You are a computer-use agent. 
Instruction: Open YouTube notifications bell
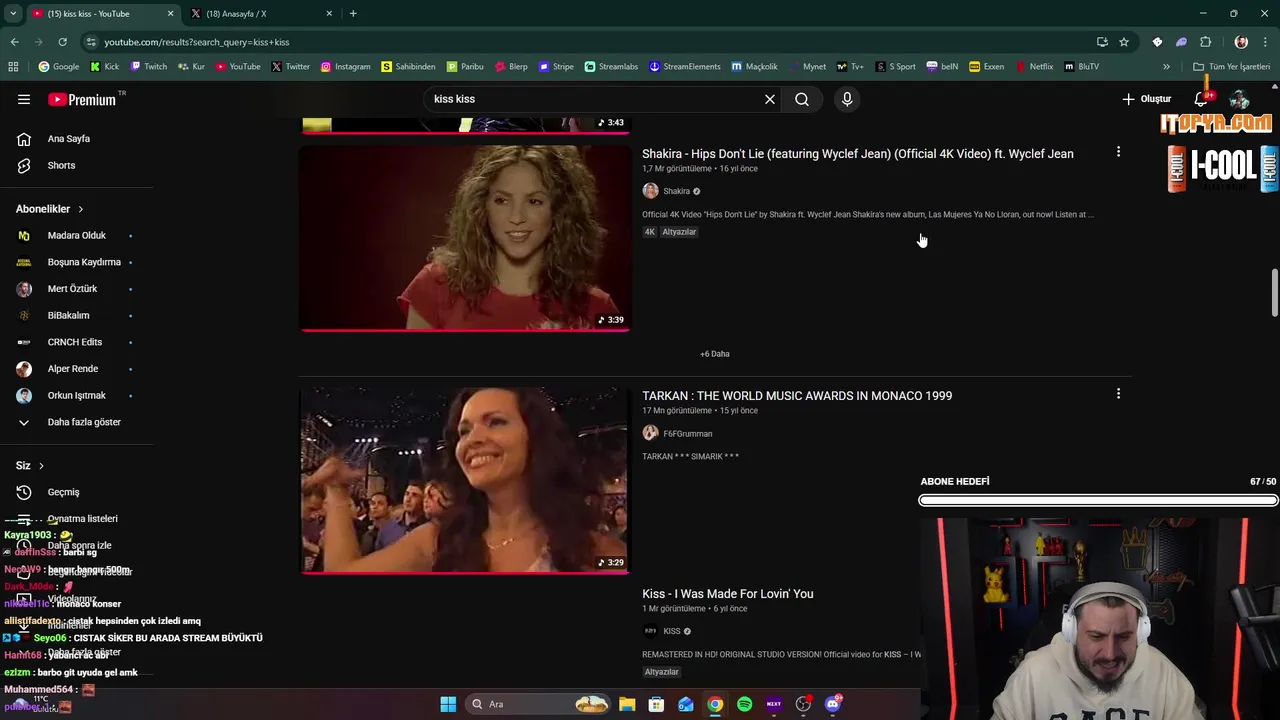point(1202,99)
